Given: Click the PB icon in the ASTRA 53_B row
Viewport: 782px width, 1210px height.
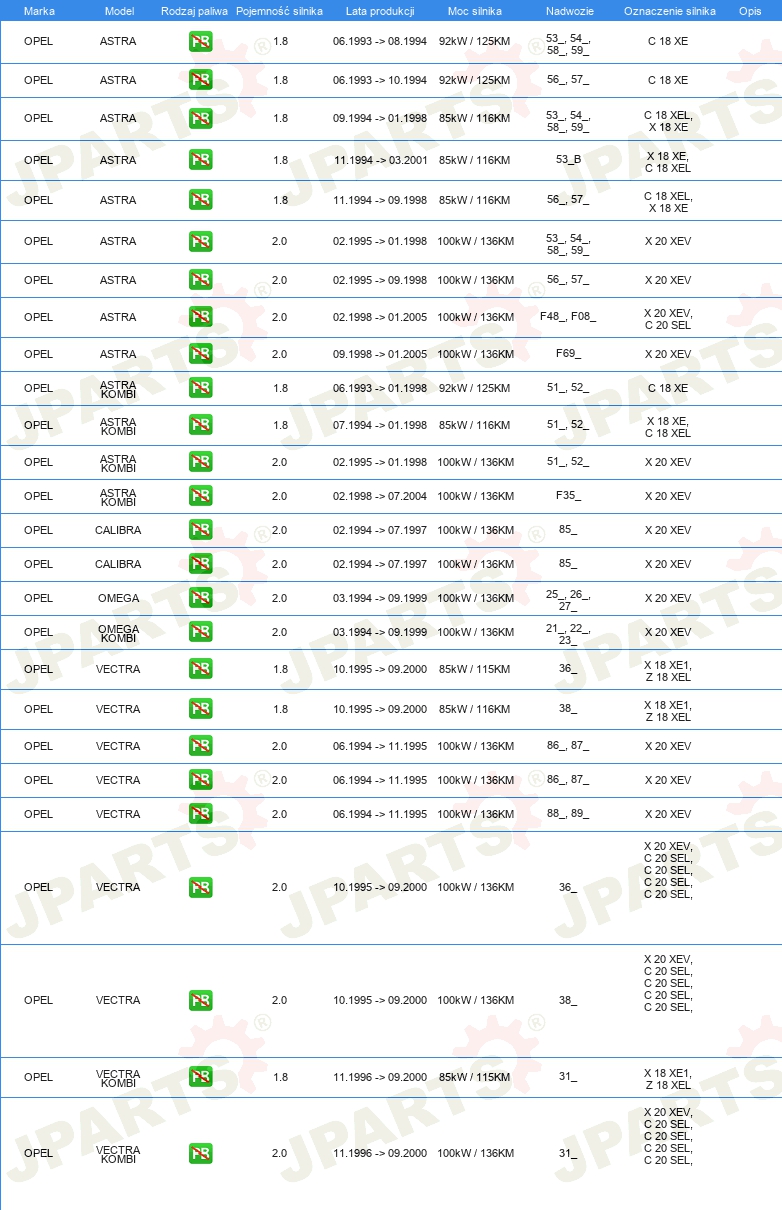Looking at the screenshot, I should click(x=201, y=160).
